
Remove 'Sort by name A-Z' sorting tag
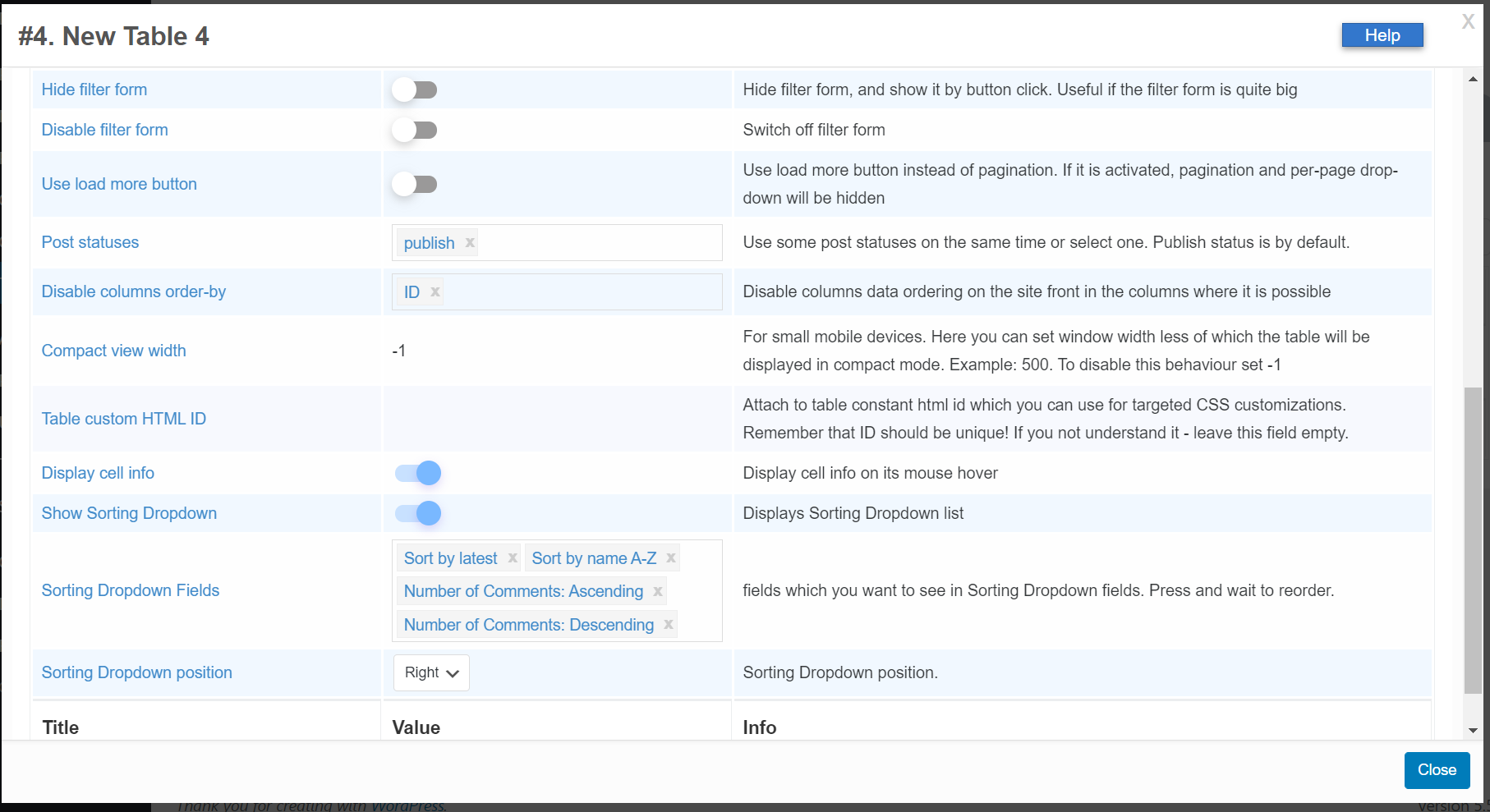pos(671,558)
